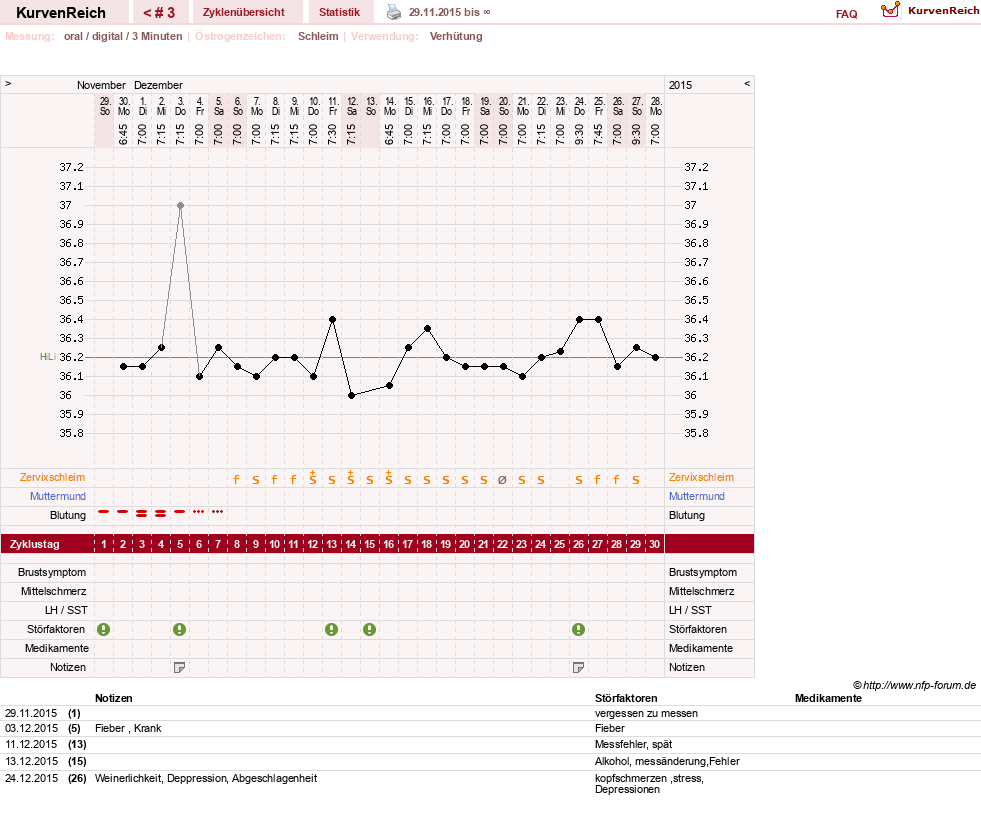Click the right < arrow beside 2015

(x=746, y=83)
